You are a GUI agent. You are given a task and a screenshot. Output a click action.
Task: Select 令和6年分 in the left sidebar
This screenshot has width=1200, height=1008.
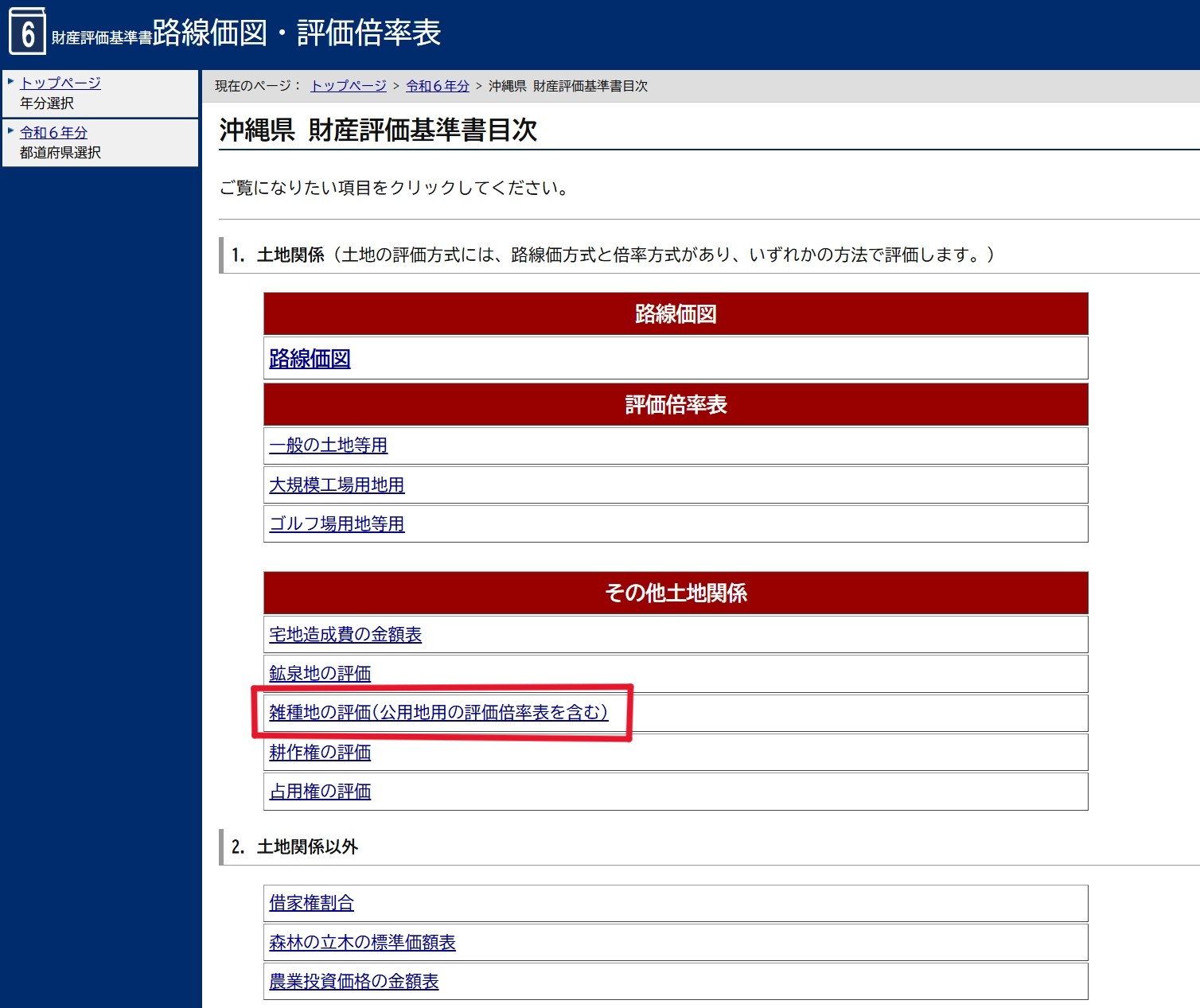point(53,133)
